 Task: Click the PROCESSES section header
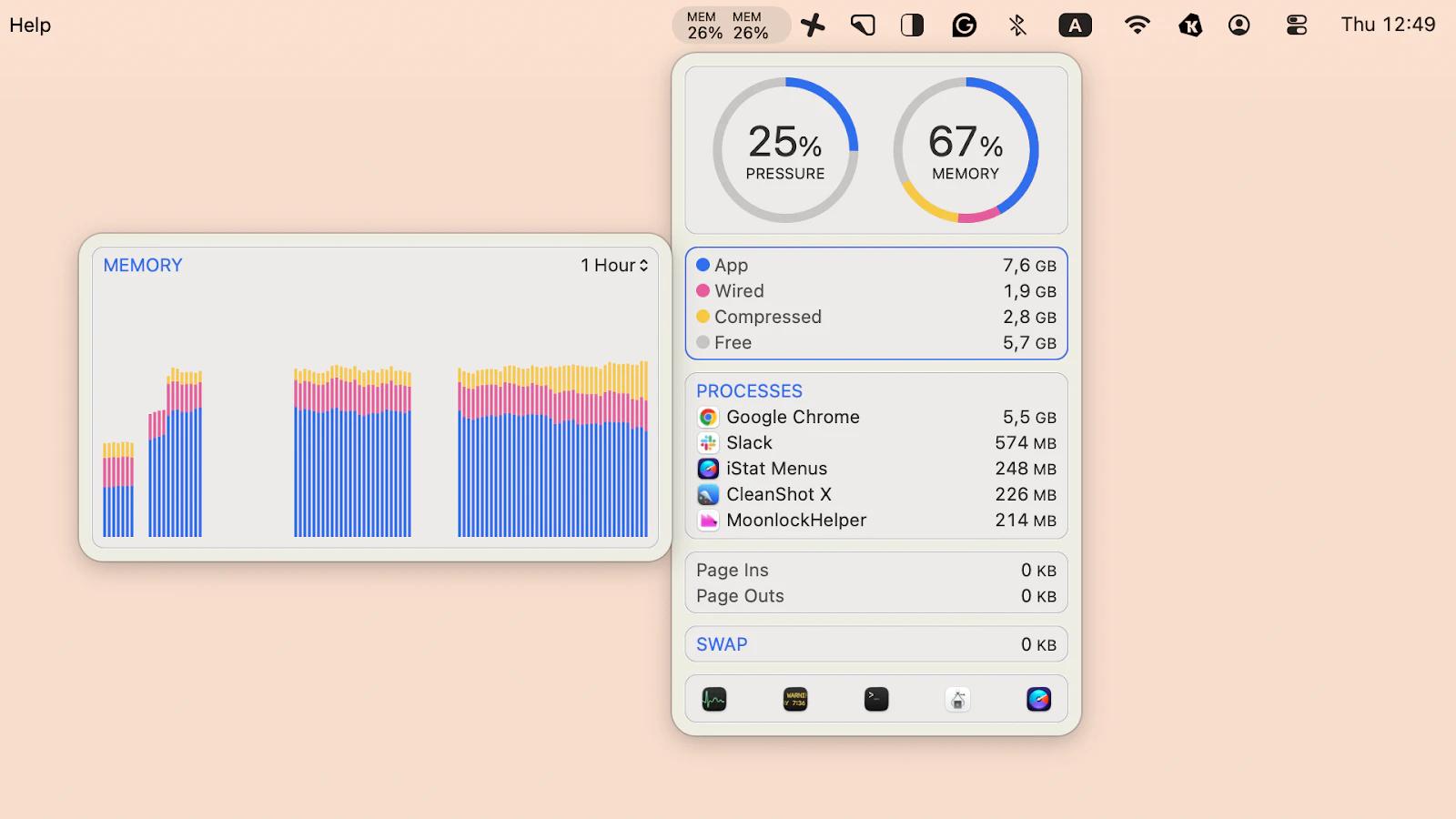[749, 390]
